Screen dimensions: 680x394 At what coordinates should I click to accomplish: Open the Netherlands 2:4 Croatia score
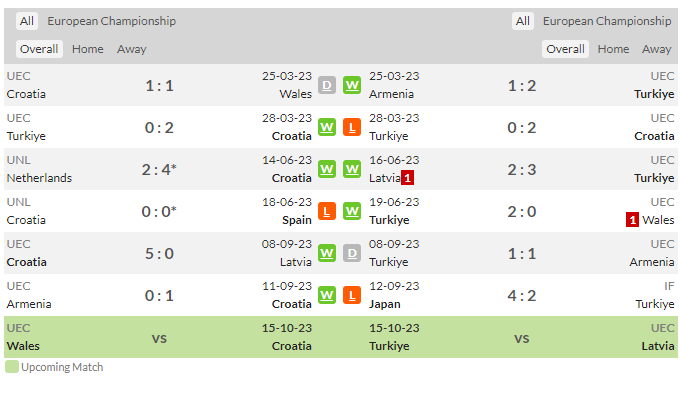tap(159, 169)
